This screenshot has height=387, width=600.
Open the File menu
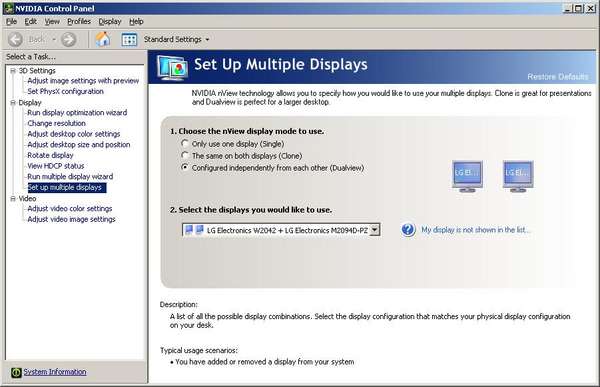(x=11, y=21)
